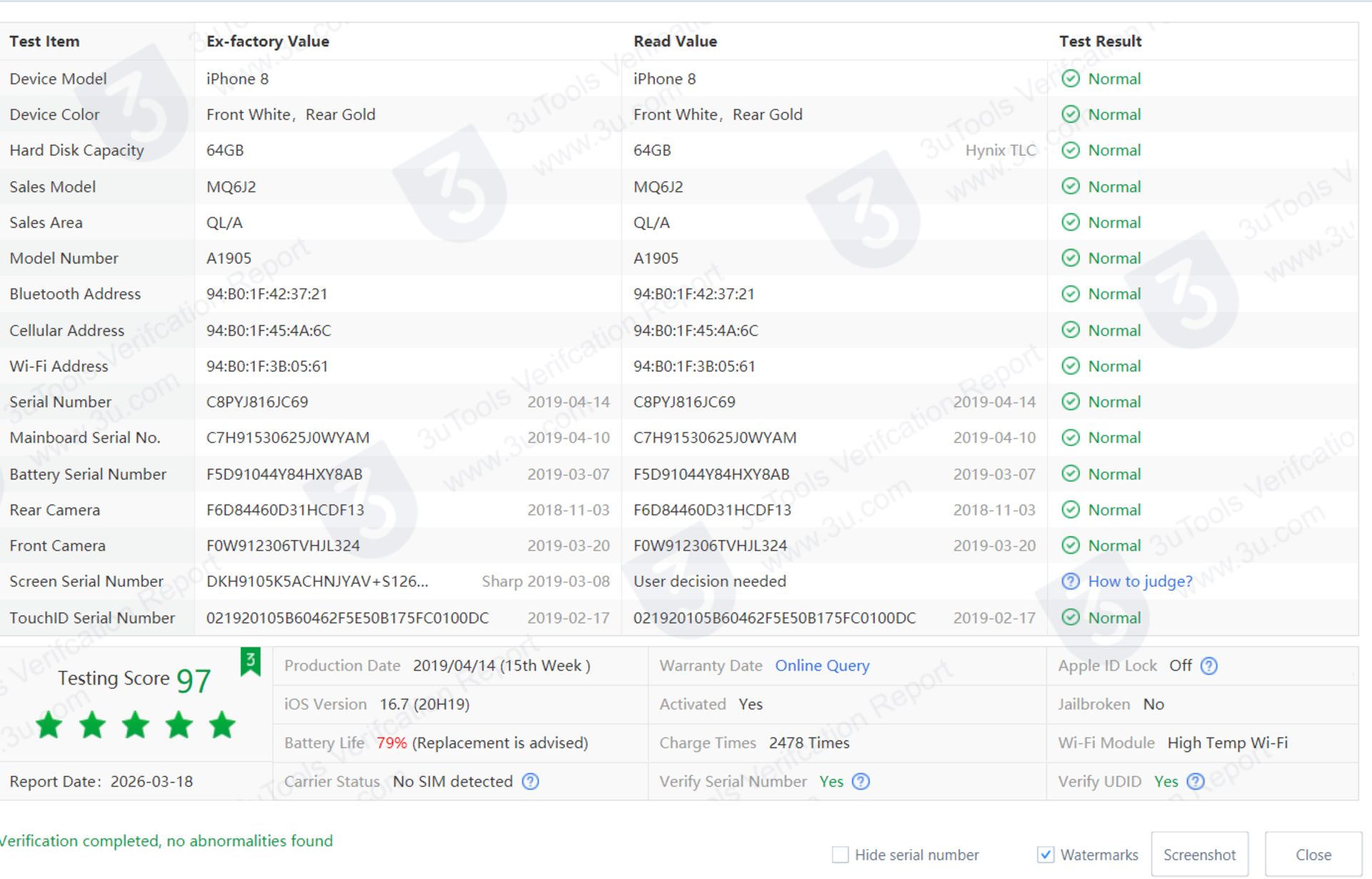Click the Normal check icon for Mainboard Serial No.
Image resolution: width=1372 pixels, height=879 pixels.
[1070, 437]
